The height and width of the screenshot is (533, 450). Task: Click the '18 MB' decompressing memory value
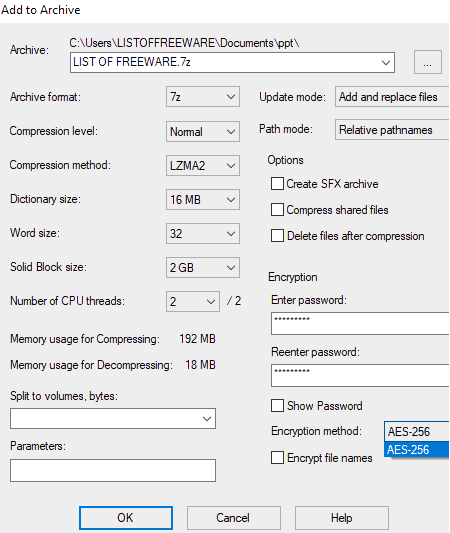[x=200, y=365]
